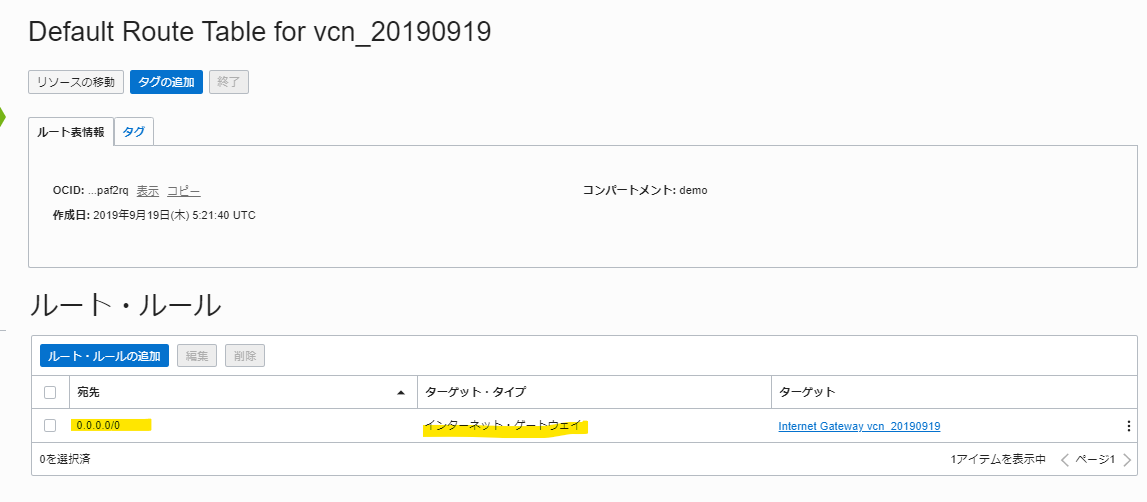Open the row actions three-dot menu
The width and height of the screenshot is (1147, 502).
click(1129, 426)
